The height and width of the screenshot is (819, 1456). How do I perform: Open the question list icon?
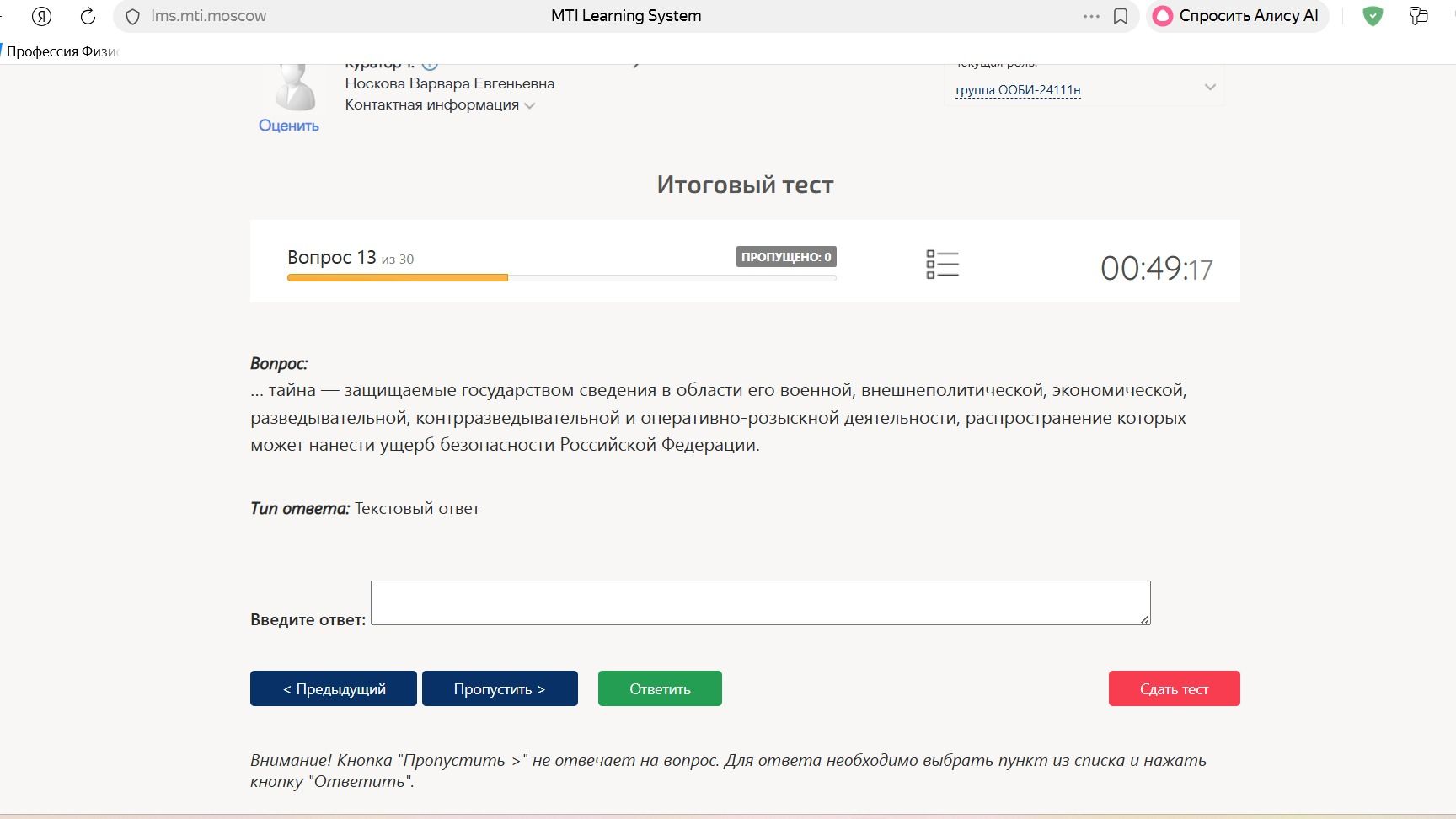point(942,265)
